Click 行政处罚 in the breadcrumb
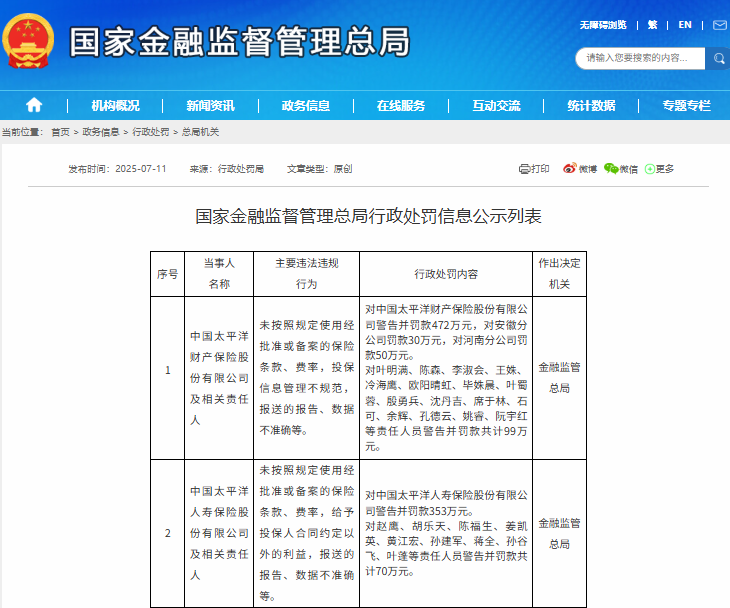730x608 pixels. (151, 132)
